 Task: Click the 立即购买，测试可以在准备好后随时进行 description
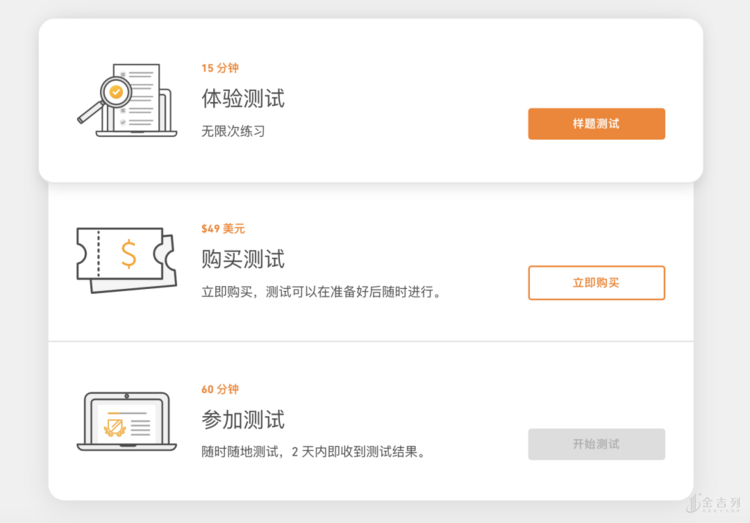click(x=321, y=292)
